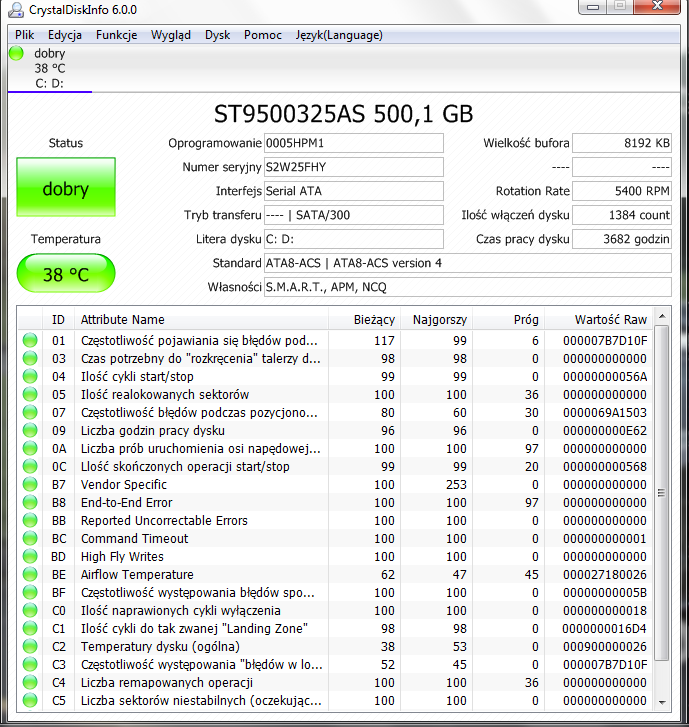Click the attribute list vertical scrollbar thumb

[662, 493]
